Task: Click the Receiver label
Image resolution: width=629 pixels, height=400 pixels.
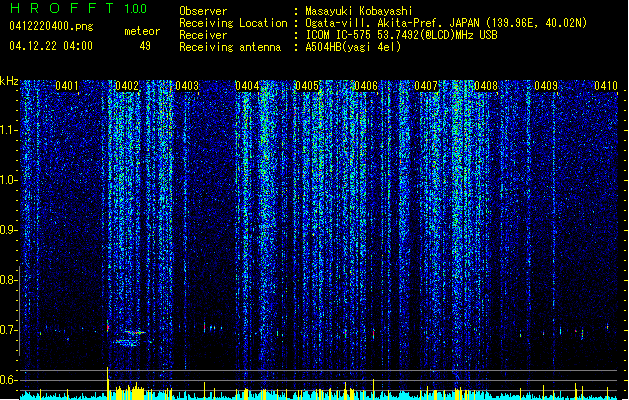Action: click(x=203, y=35)
